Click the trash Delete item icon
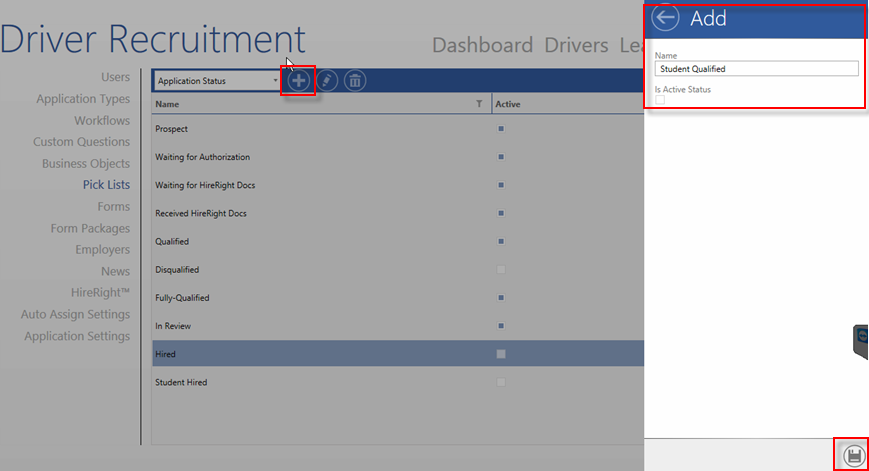This screenshot has height=471, width=869. point(355,81)
